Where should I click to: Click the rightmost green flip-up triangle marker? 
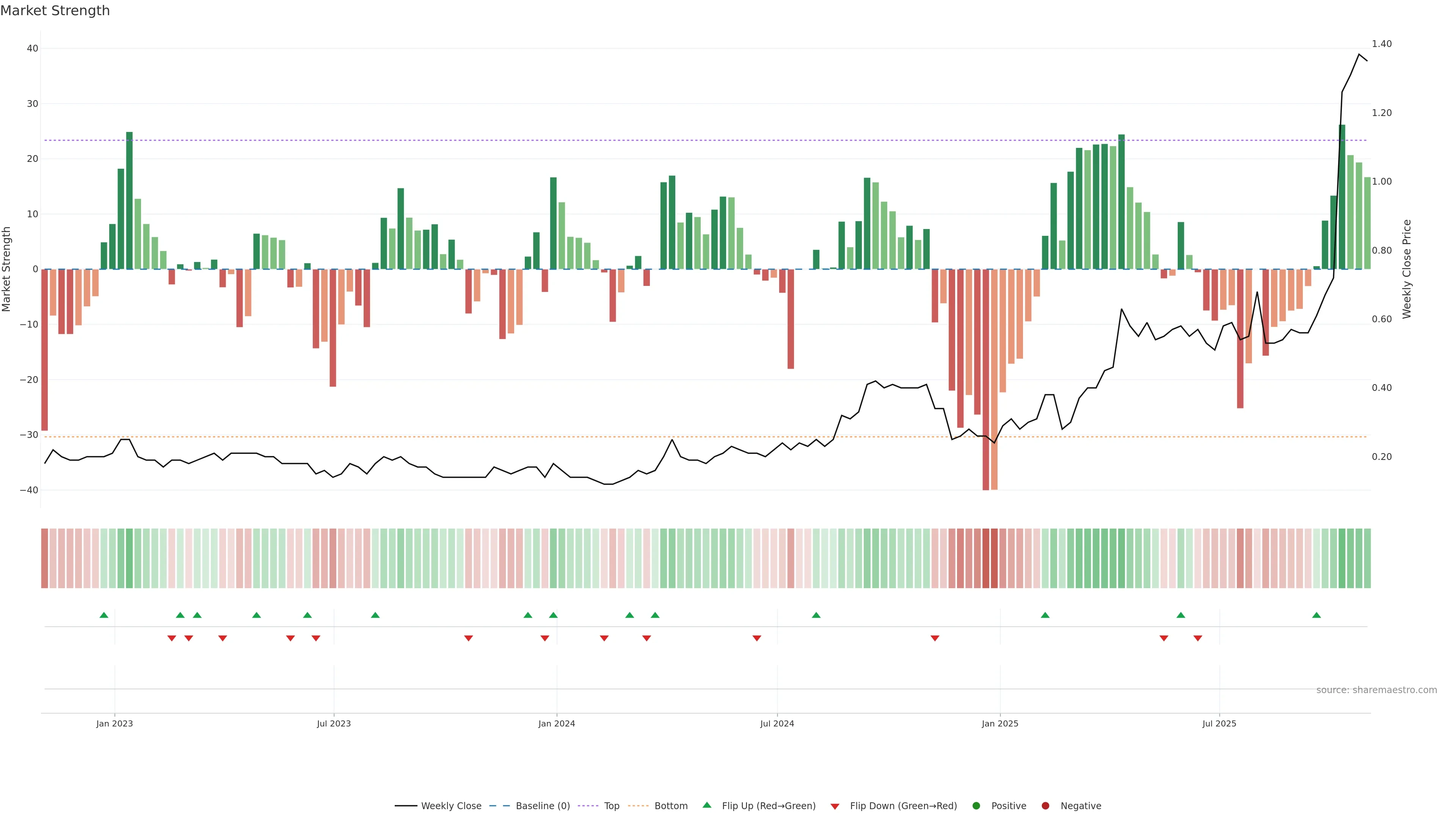click(x=1316, y=615)
